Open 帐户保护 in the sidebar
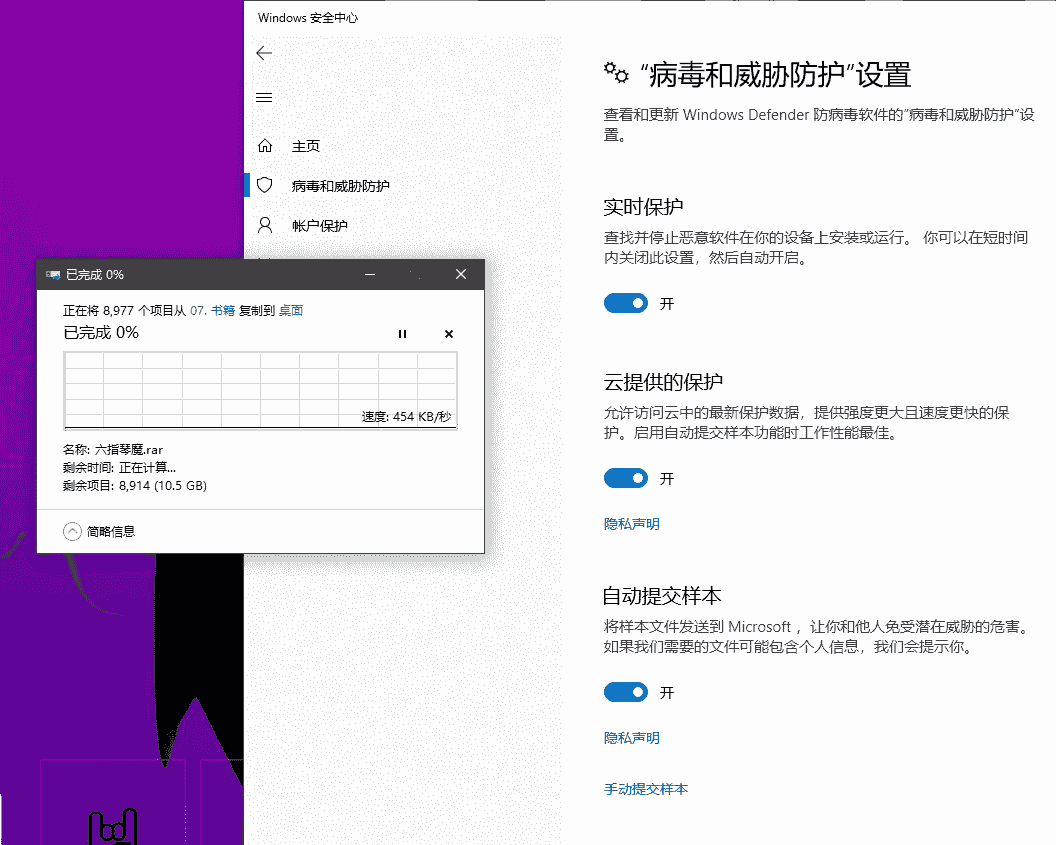This screenshot has width=1056, height=845. click(319, 226)
